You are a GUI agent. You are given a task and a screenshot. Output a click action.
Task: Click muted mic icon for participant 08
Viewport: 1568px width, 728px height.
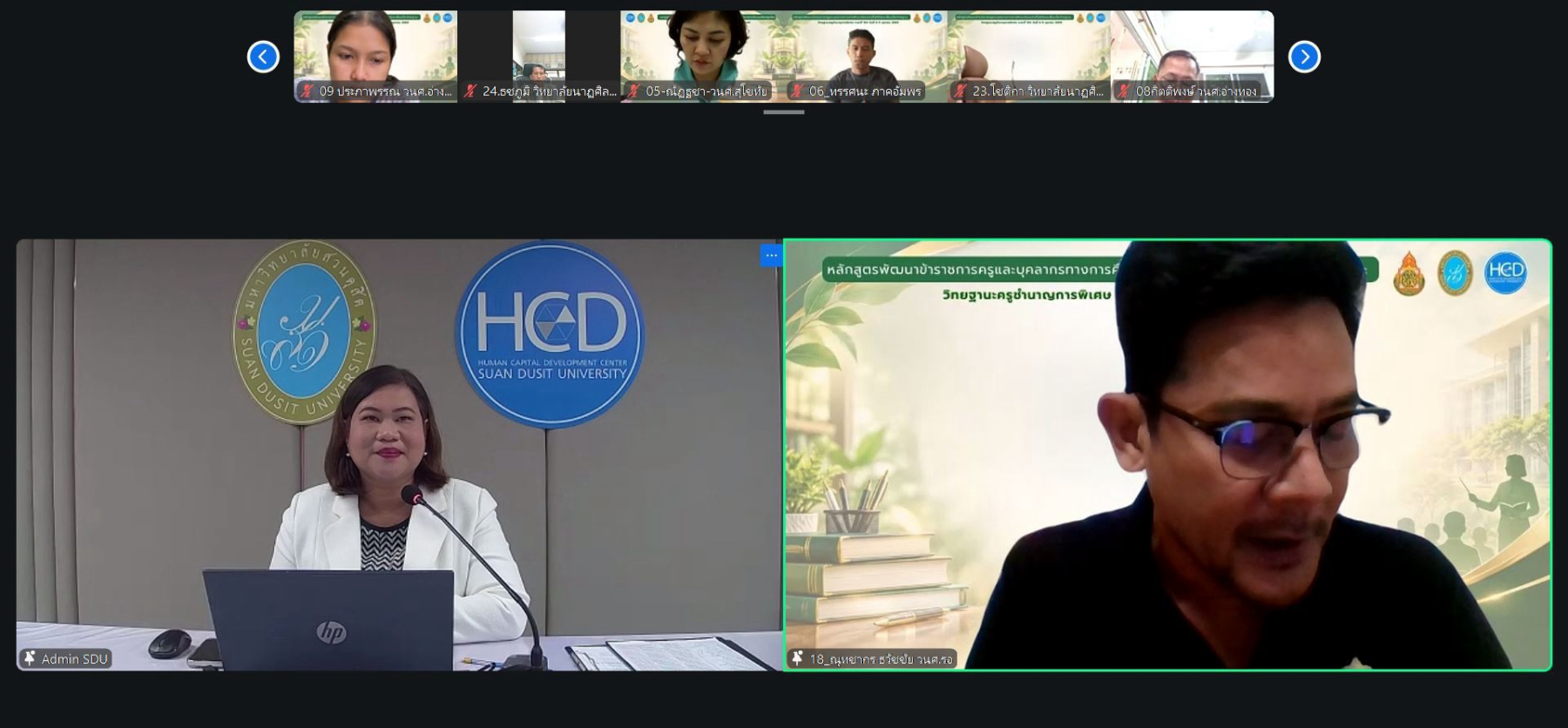tap(1124, 91)
